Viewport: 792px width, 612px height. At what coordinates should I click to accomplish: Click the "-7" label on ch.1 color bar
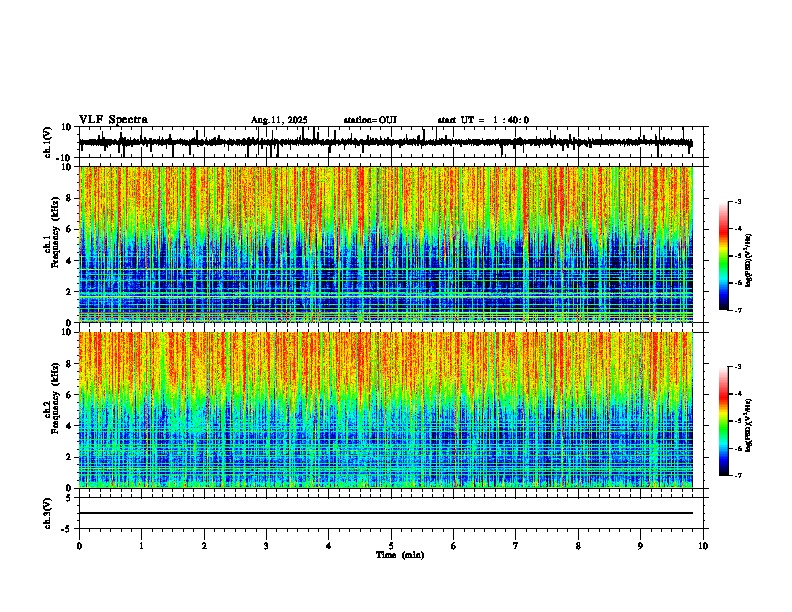pos(738,310)
